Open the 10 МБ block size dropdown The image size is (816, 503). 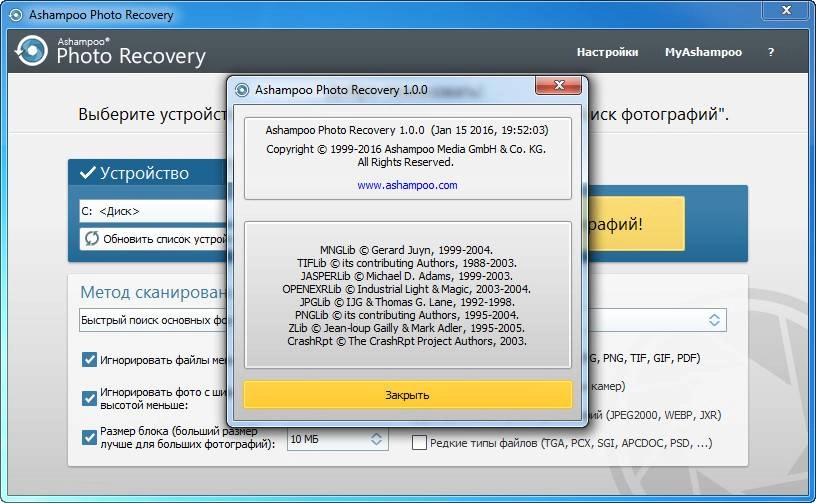pos(337,439)
